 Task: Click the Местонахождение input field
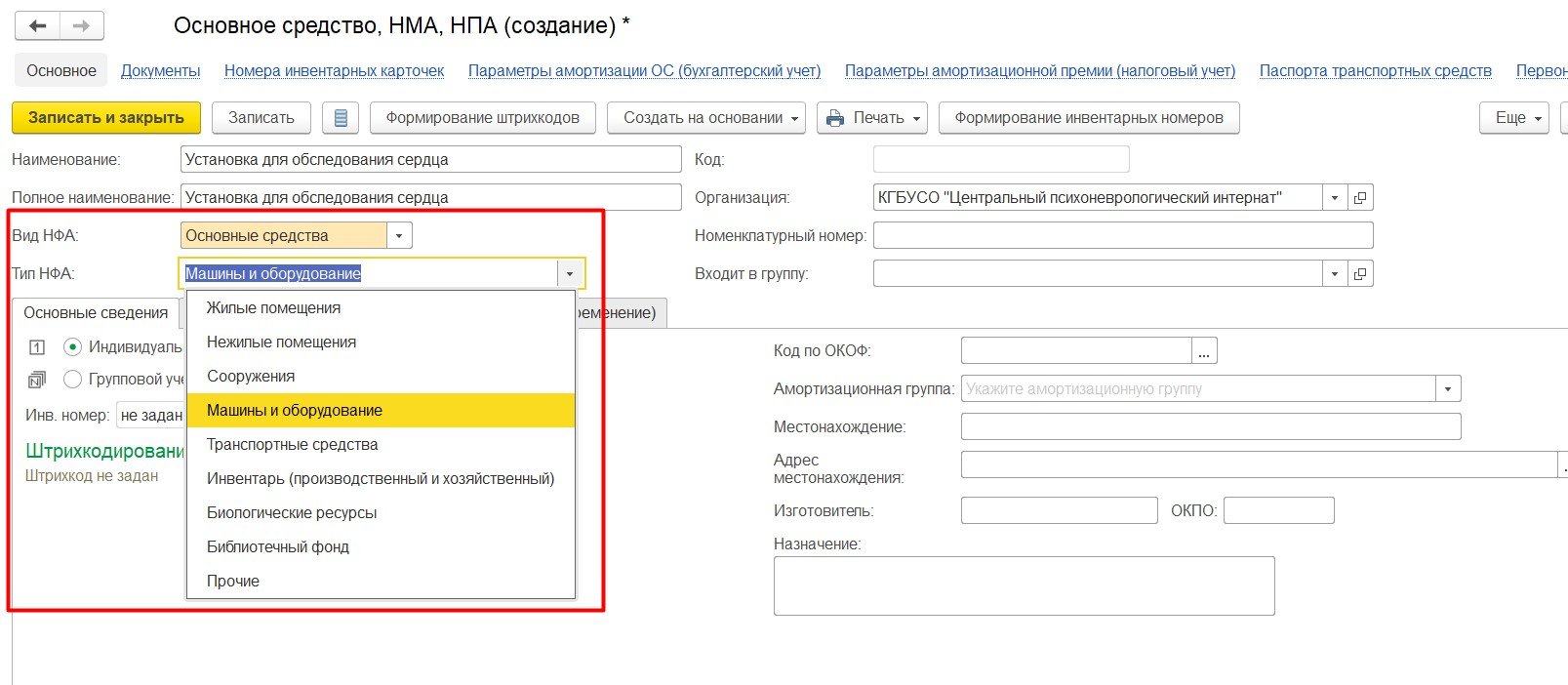1211,427
